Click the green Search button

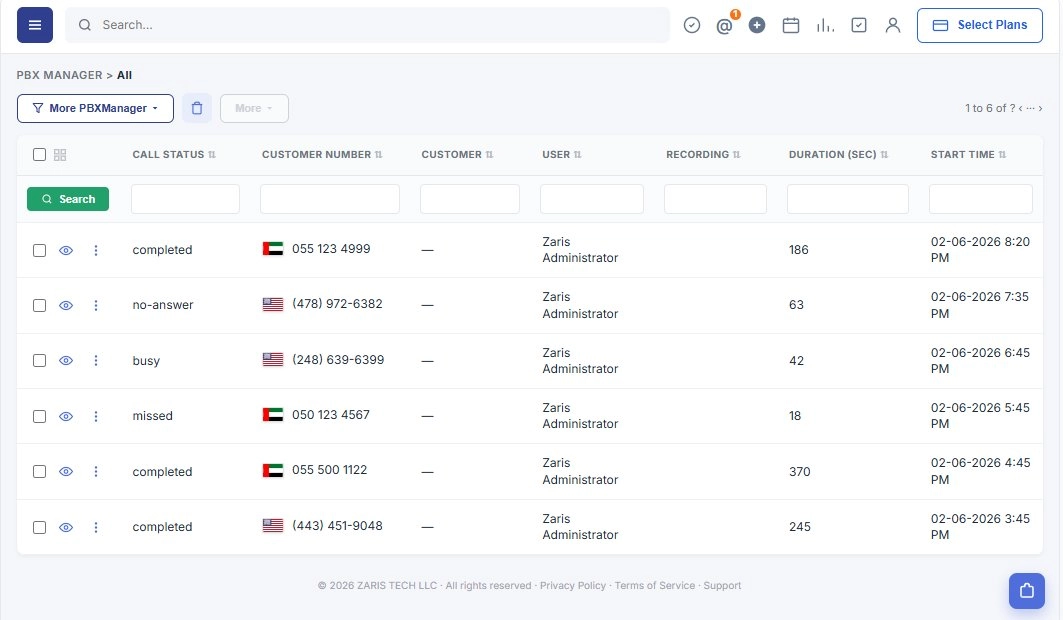[x=68, y=199]
